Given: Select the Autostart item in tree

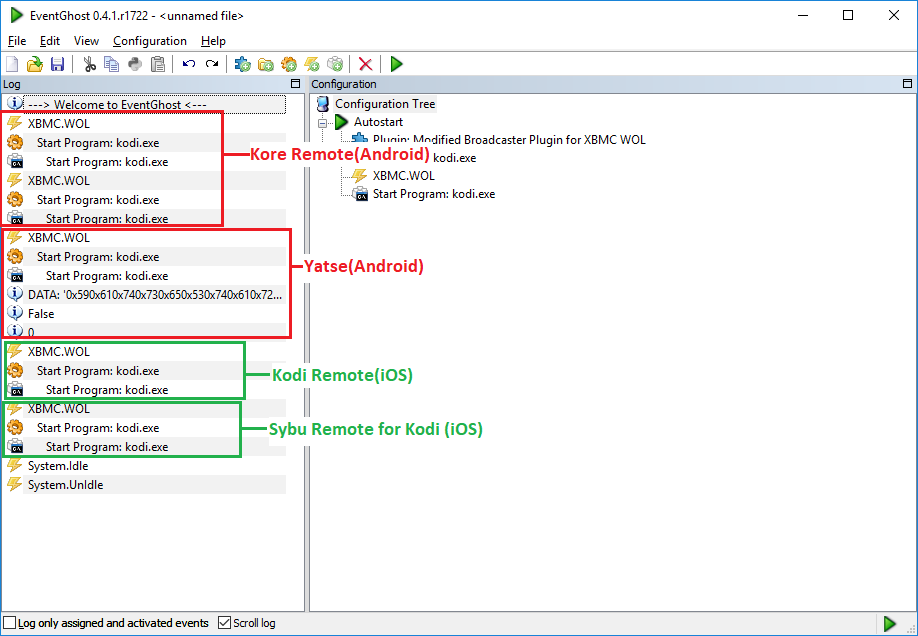Looking at the screenshot, I should pos(378,122).
